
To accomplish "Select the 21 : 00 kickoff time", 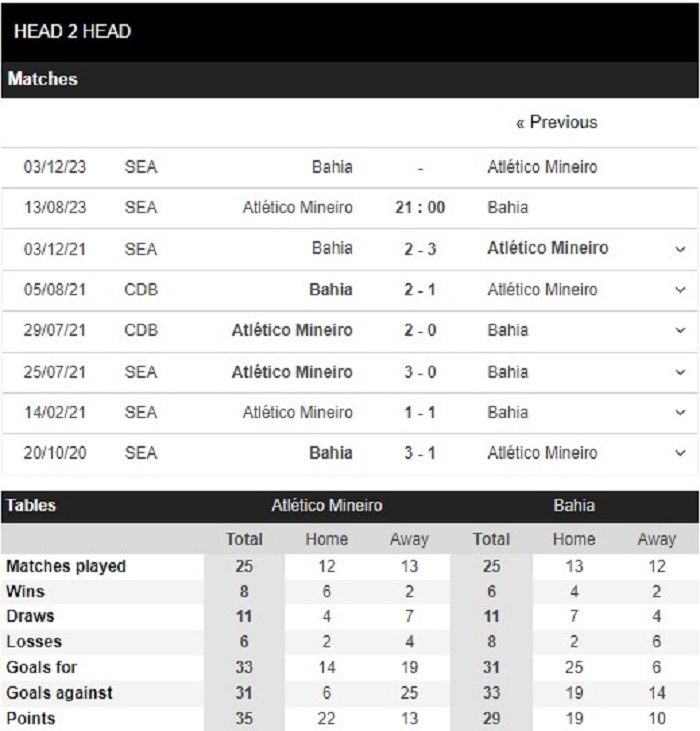I will pos(420,207).
